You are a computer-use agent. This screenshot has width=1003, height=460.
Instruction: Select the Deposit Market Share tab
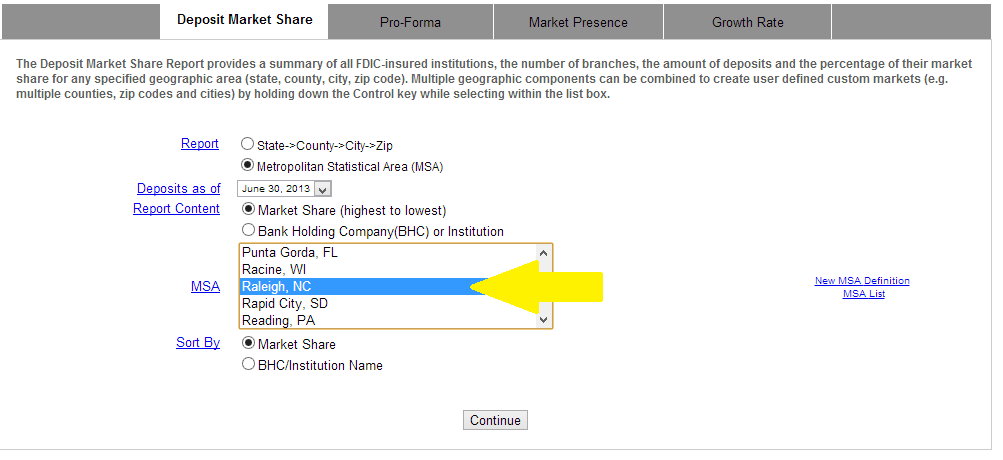(244, 20)
